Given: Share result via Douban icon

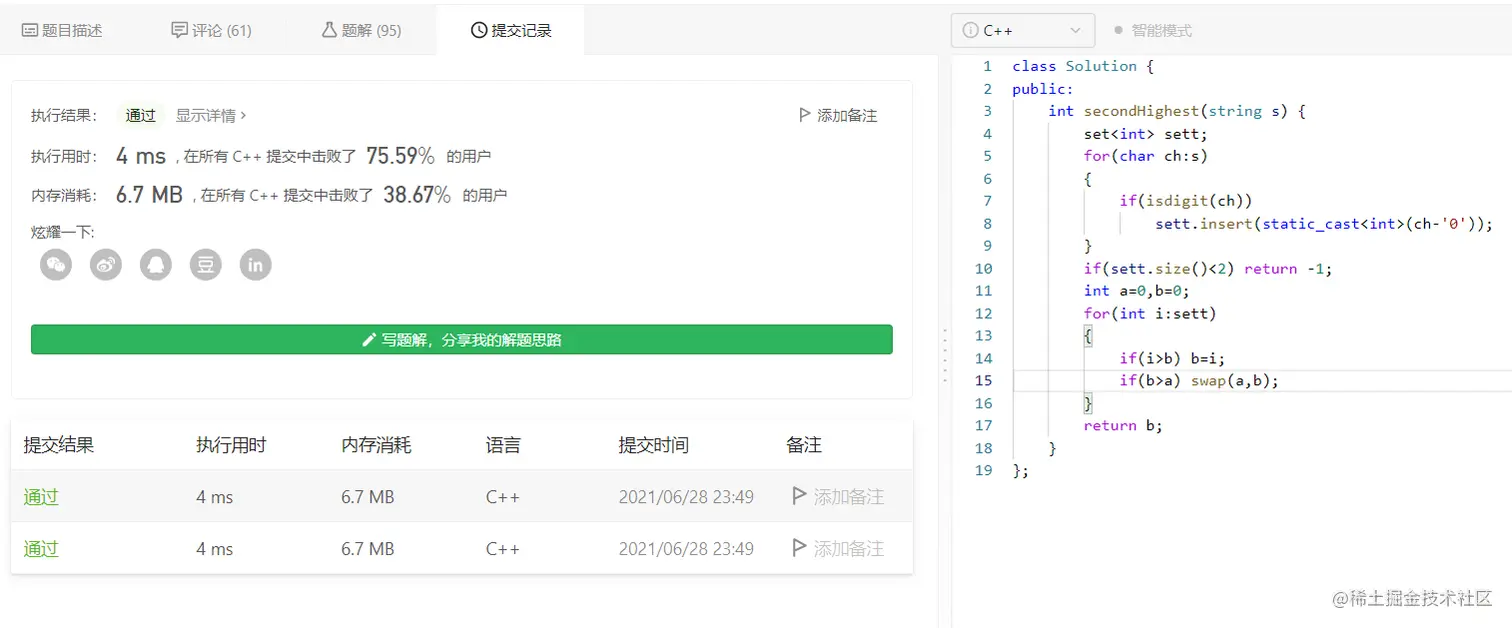Looking at the screenshot, I should click(206, 265).
